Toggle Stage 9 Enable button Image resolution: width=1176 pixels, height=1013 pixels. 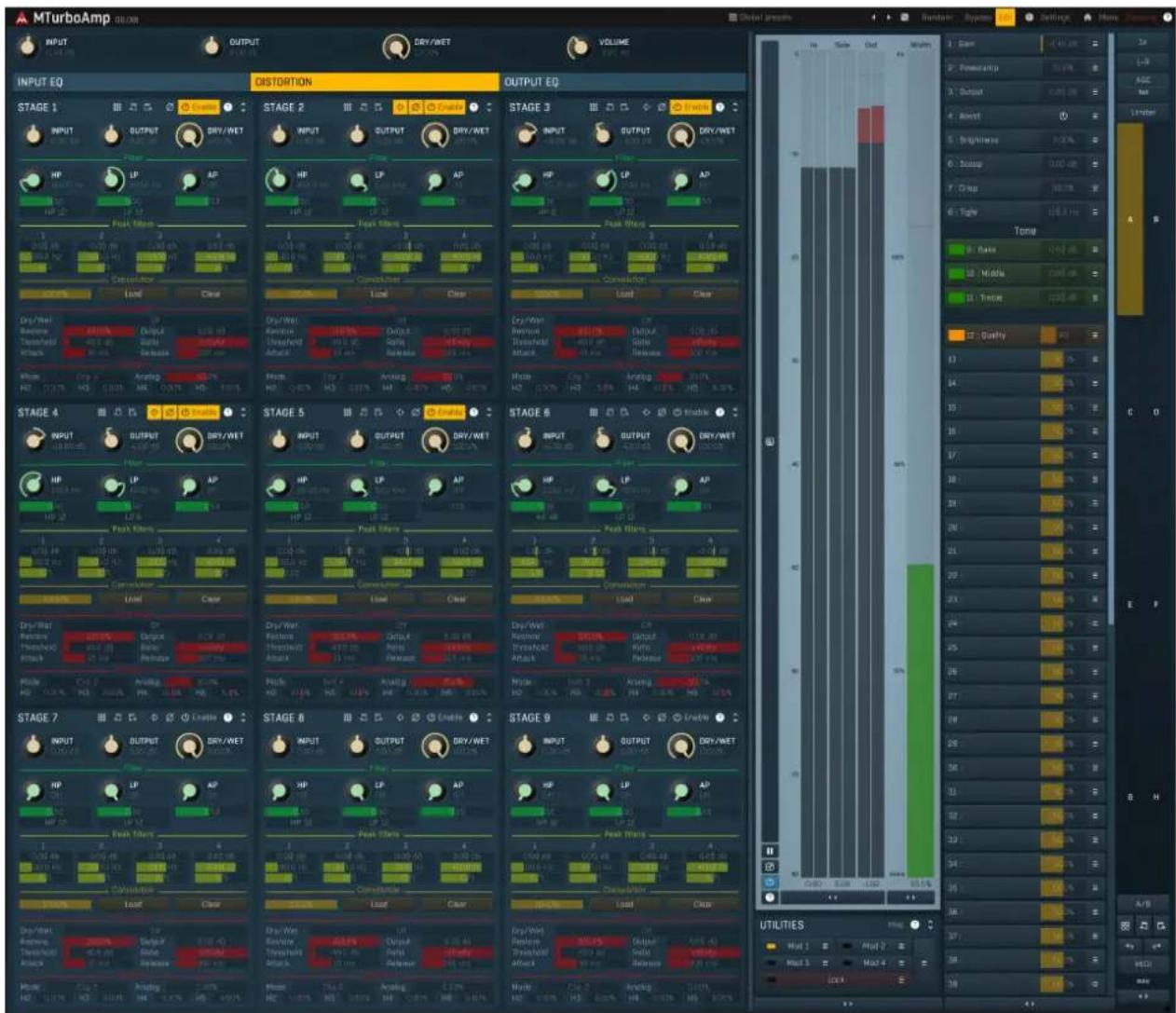[691, 718]
